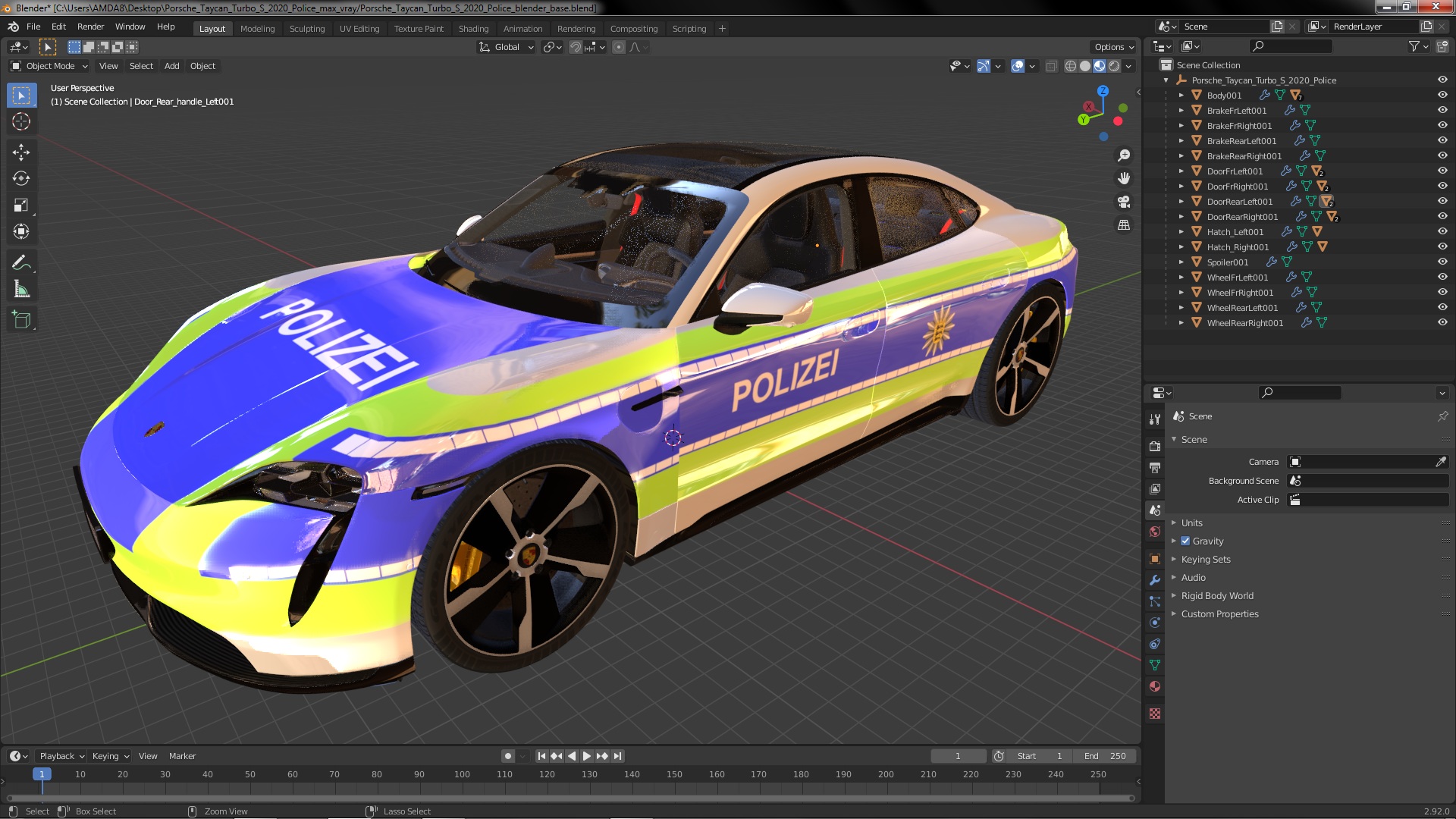The image size is (1456, 819).
Task: Open Object properties tab
Action: (1155, 559)
